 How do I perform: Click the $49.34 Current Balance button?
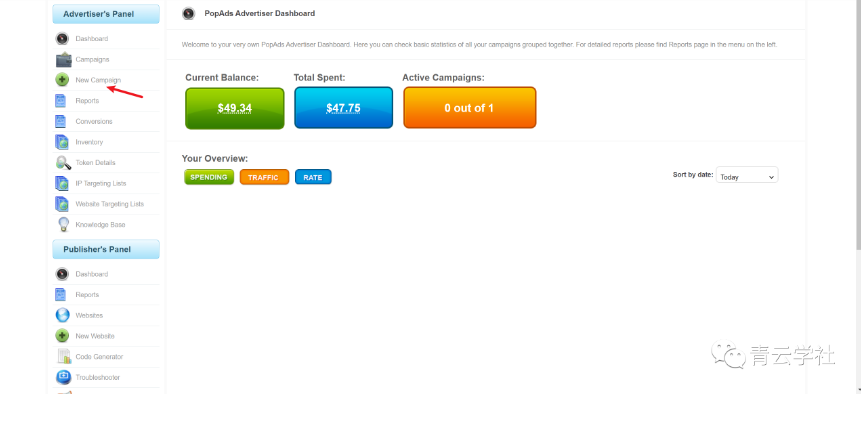pos(234,108)
